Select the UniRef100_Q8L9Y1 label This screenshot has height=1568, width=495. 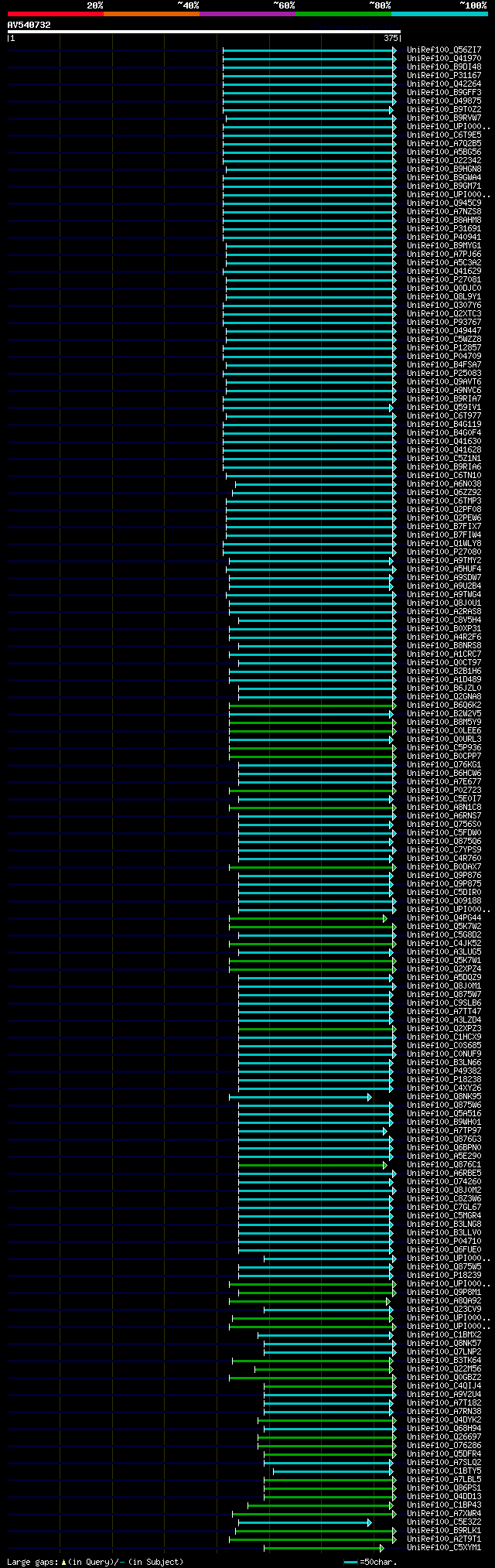pyautogui.click(x=444, y=296)
